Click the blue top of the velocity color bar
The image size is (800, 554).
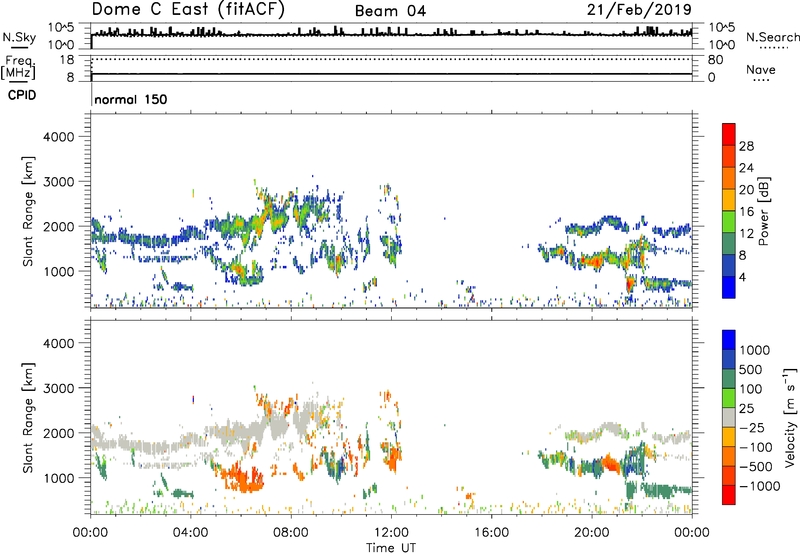point(729,340)
